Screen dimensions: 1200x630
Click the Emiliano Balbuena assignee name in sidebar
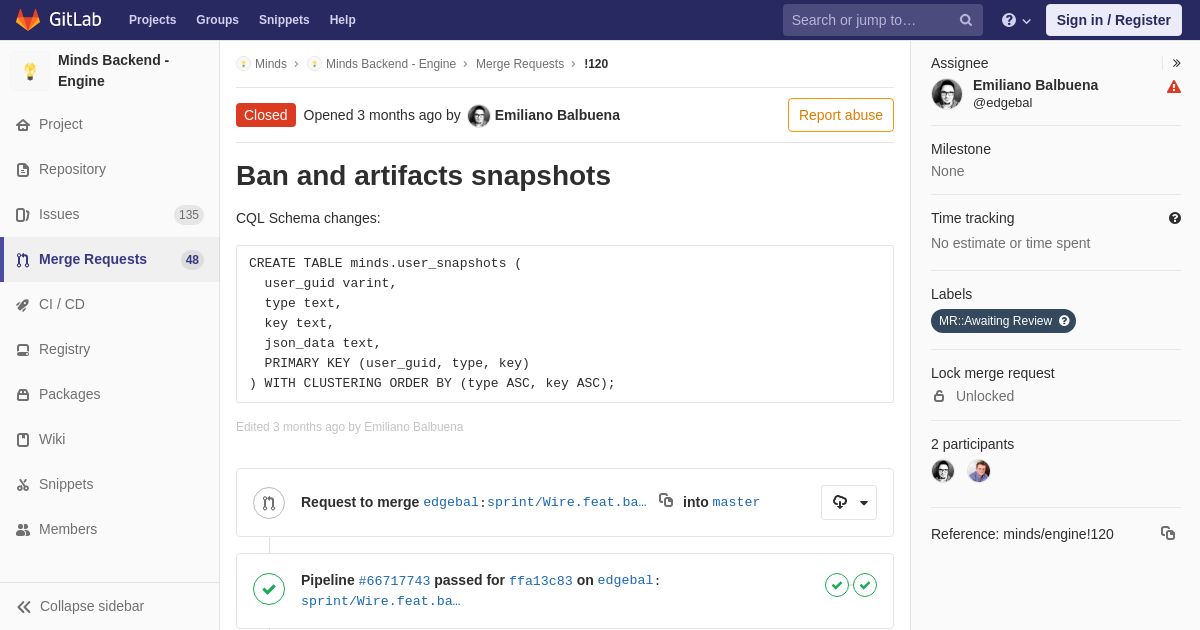coord(1035,85)
